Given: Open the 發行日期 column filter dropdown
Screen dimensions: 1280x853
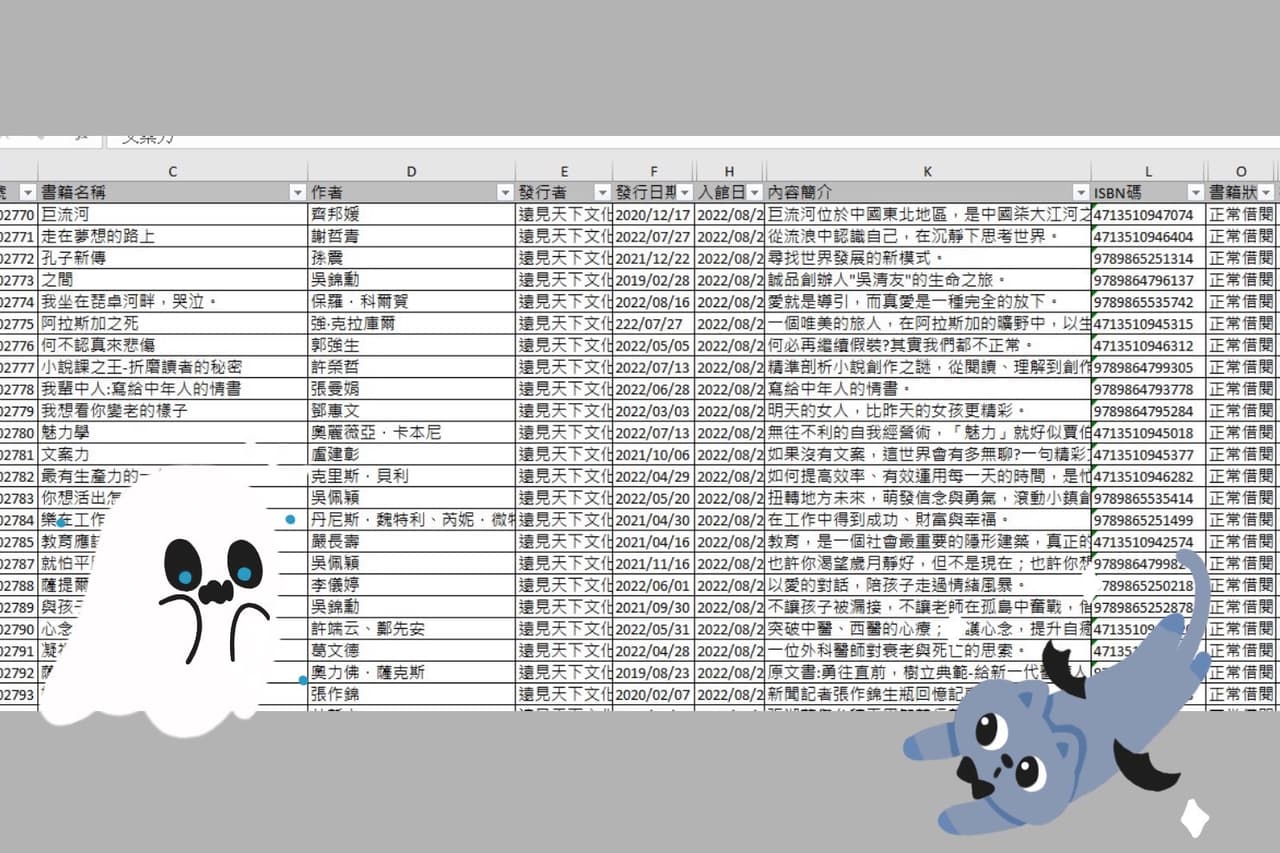Looking at the screenshot, I should tap(685, 192).
